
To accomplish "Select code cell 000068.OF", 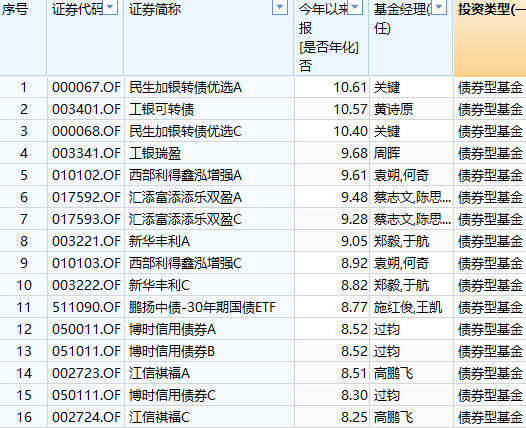I will 86,131.
